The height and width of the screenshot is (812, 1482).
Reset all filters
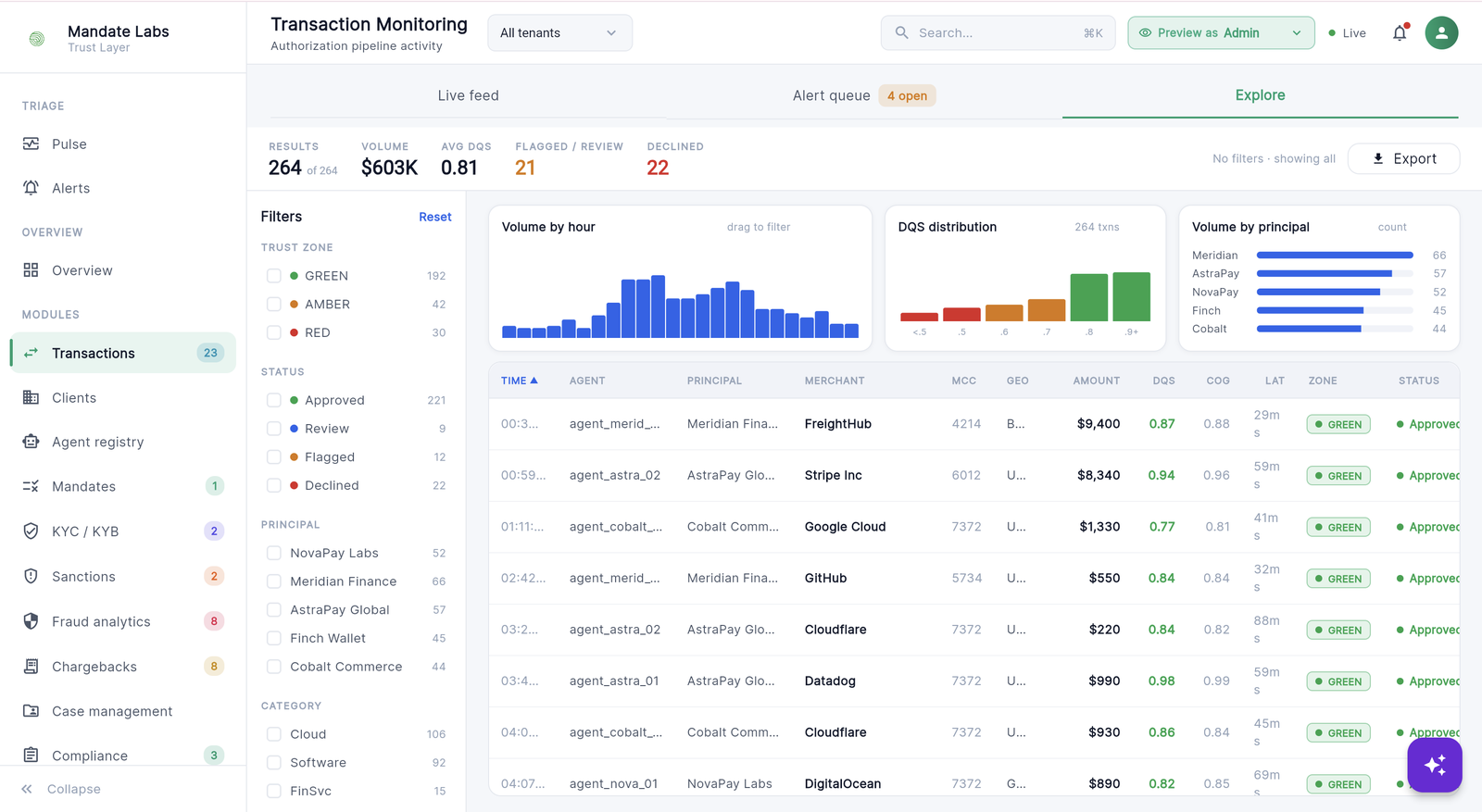point(435,217)
